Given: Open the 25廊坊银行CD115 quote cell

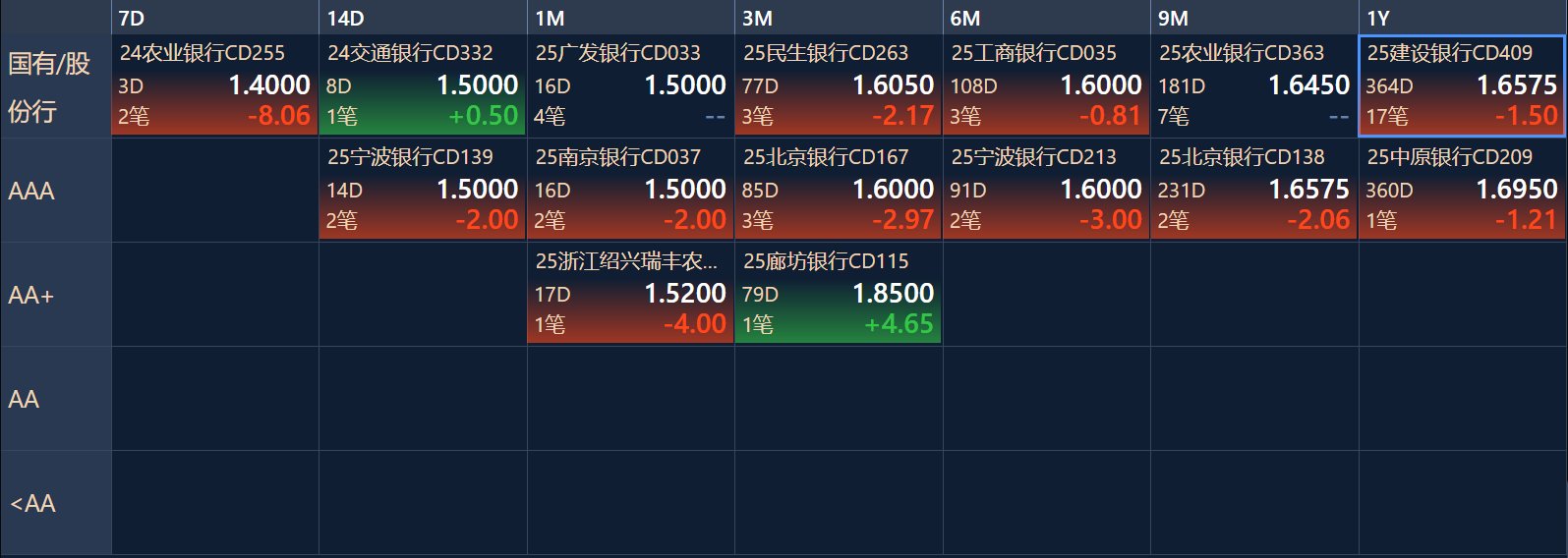Looking at the screenshot, I should click(x=839, y=294).
